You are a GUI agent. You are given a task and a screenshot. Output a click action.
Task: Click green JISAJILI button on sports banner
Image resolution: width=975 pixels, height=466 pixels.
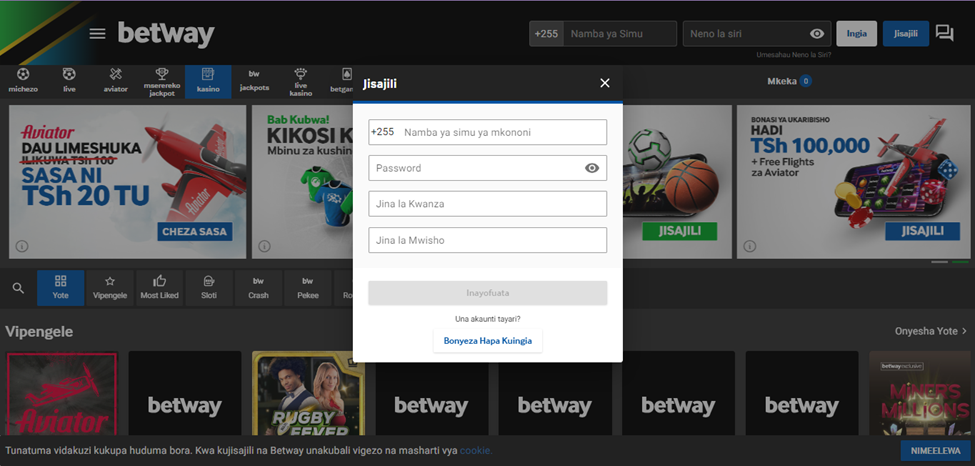click(x=680, y=231)
